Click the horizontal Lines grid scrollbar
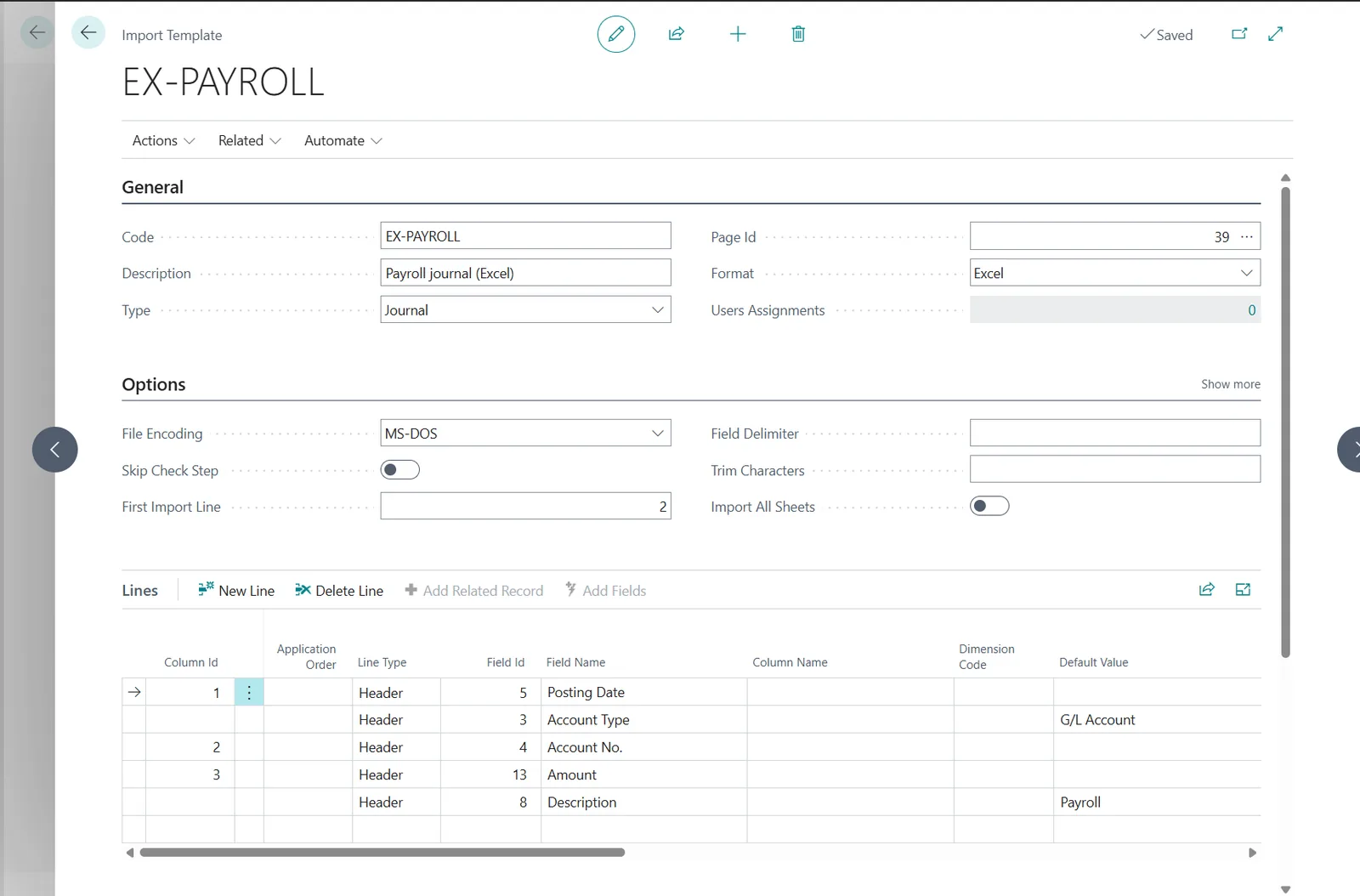 pos(382,853)
